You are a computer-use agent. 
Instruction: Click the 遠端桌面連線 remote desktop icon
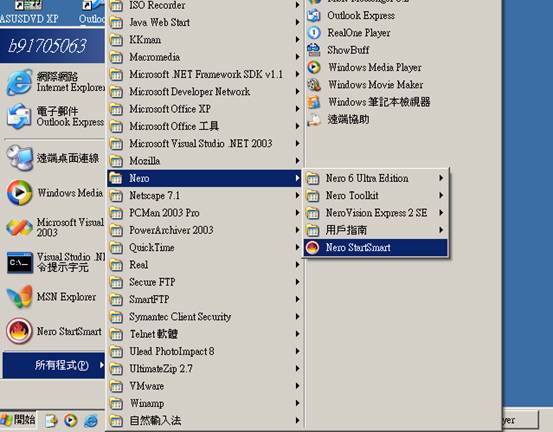(x=19, y=158)
